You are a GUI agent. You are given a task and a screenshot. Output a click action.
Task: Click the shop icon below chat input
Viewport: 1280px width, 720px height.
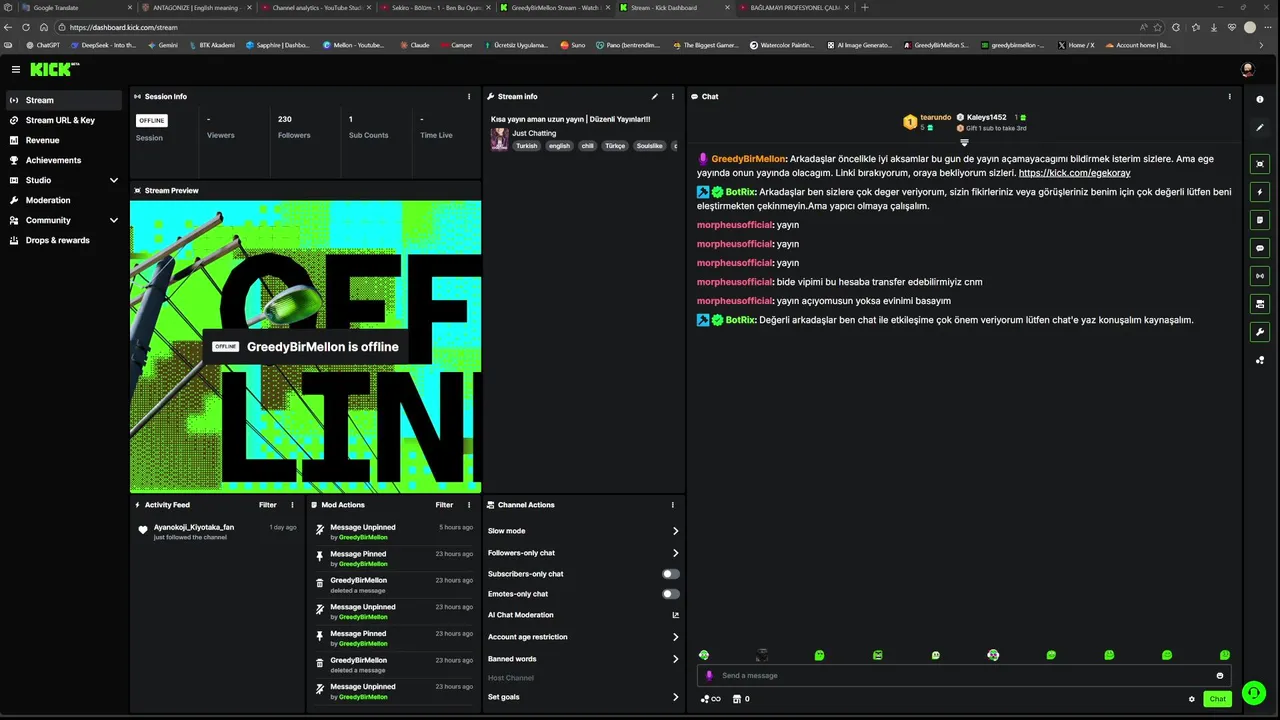click(x=736, y=699)
